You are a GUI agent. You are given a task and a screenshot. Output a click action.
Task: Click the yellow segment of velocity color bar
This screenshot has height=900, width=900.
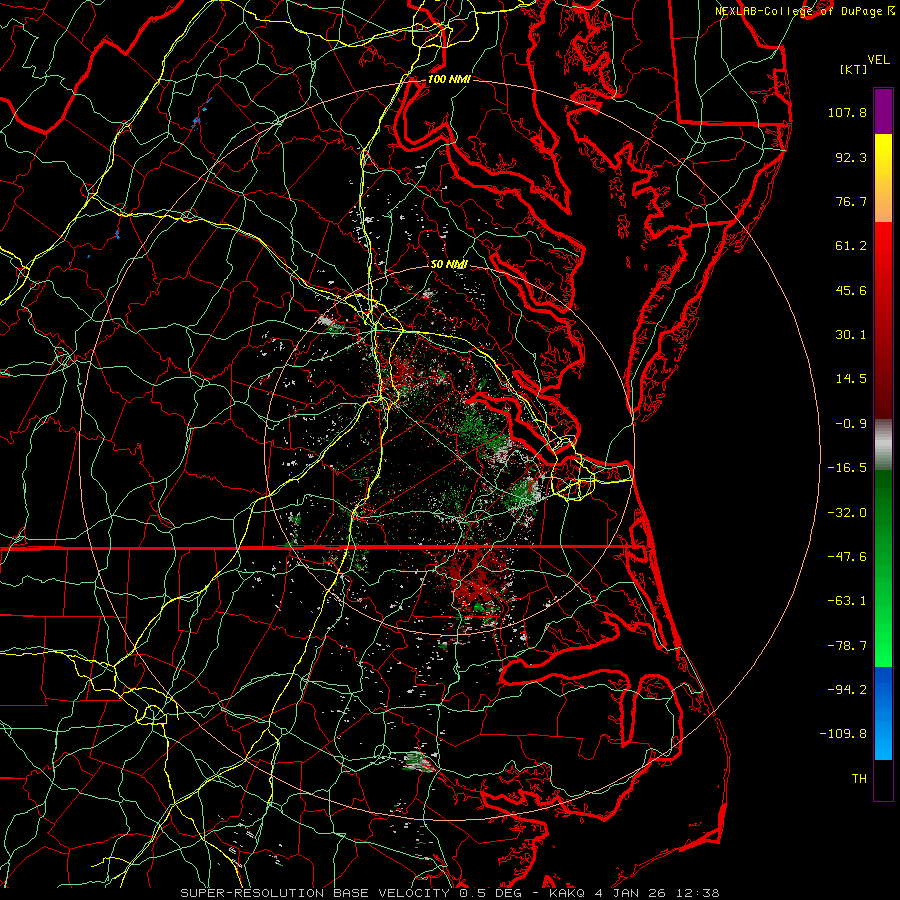pyautogui.click(x=883, y=177)
